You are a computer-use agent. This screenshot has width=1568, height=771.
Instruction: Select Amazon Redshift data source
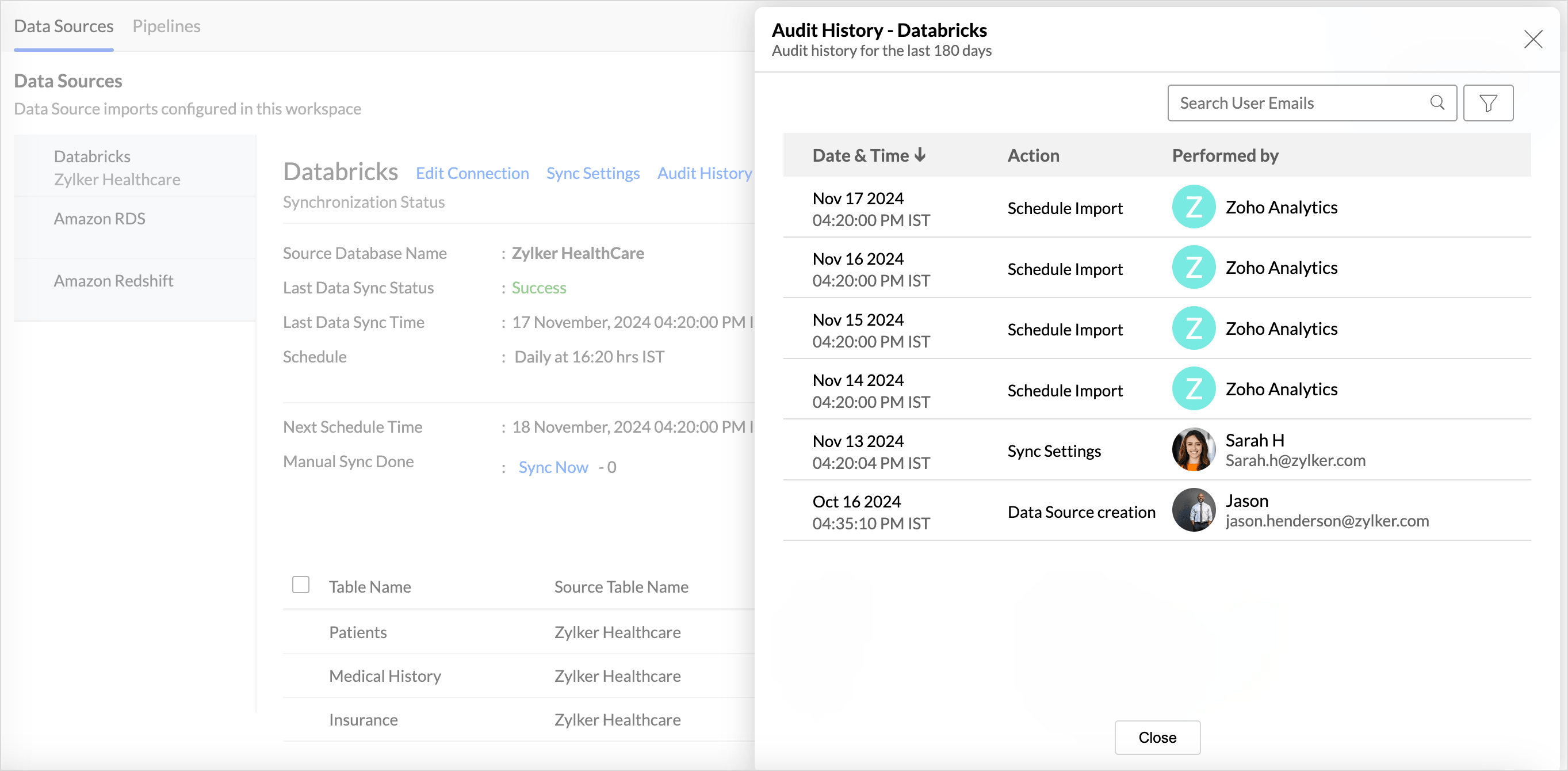pos(113,281)
